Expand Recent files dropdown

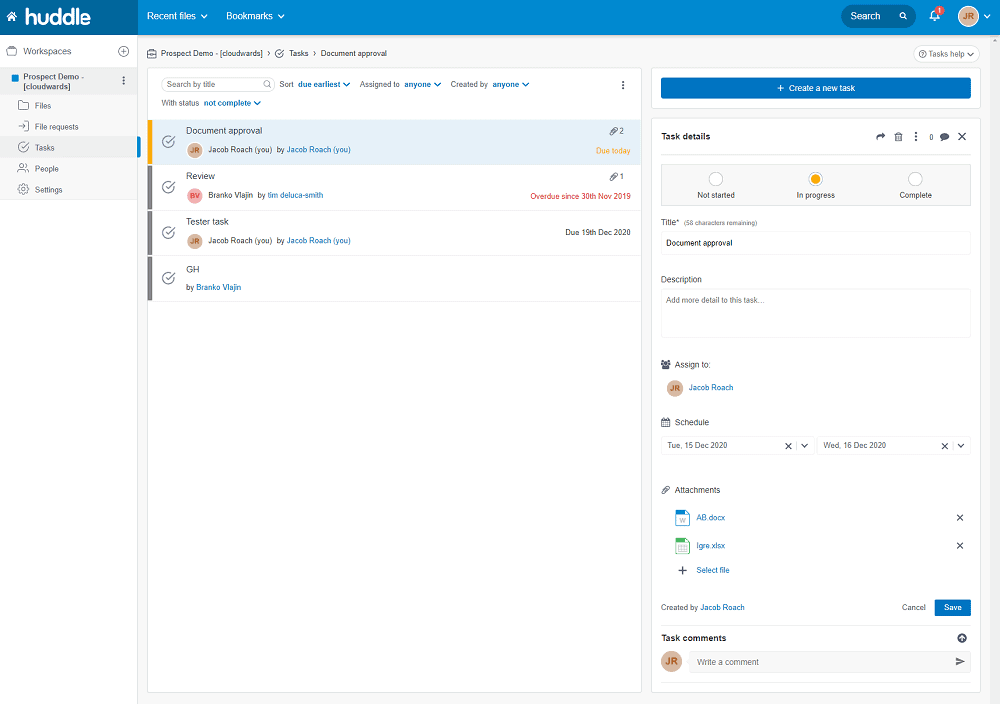pyautogui.click(x=177, y=16)
